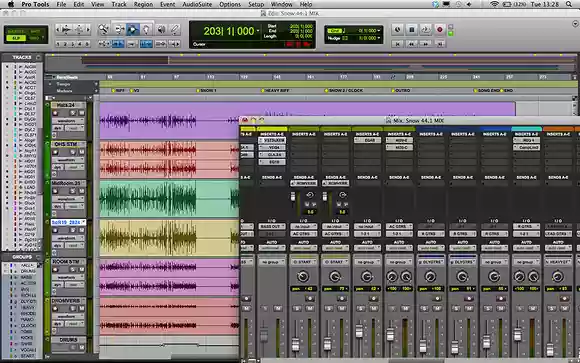Screen dimensions: 580x363
Task: Click the Tempo ruler plus button
Action: [x=96, y=84]
